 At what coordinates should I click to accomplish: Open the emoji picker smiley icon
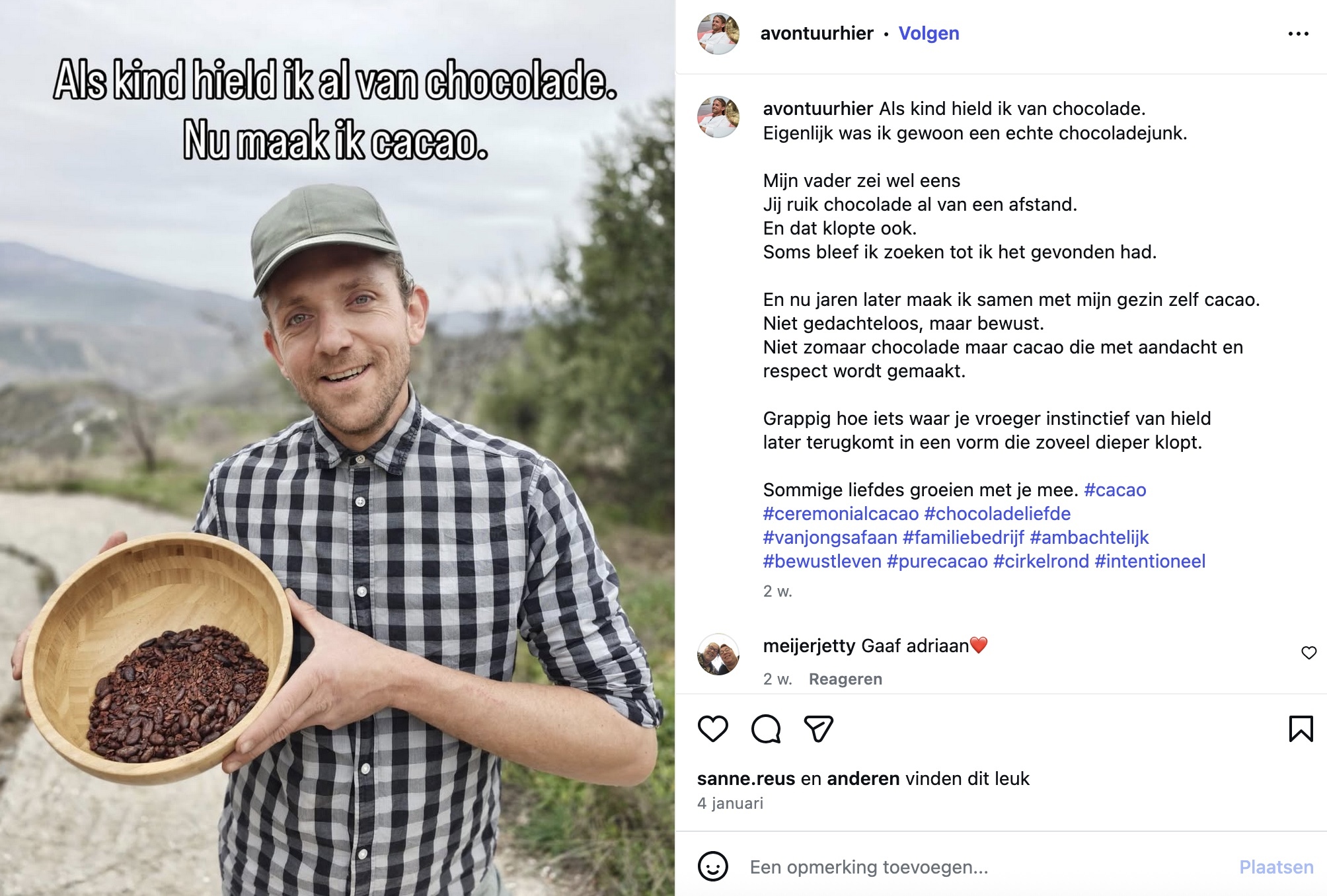click(712, 866)
